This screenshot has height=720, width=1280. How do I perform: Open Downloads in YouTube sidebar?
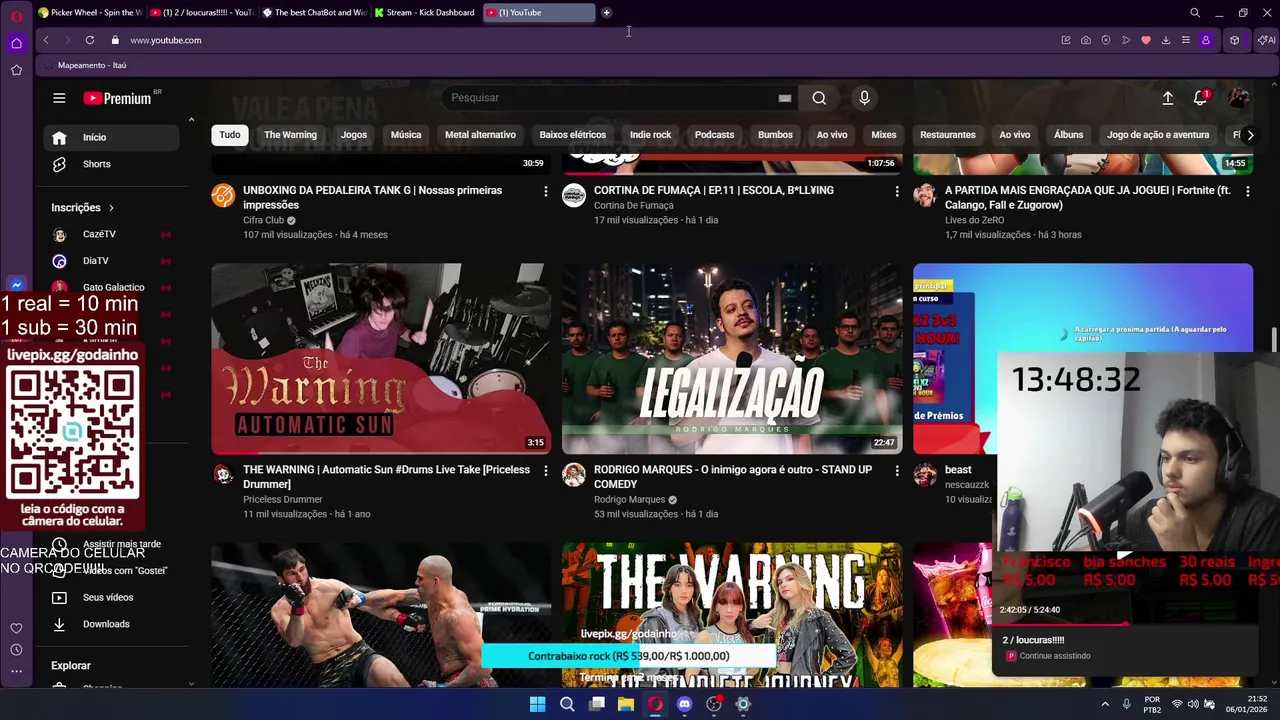point(111,624)
